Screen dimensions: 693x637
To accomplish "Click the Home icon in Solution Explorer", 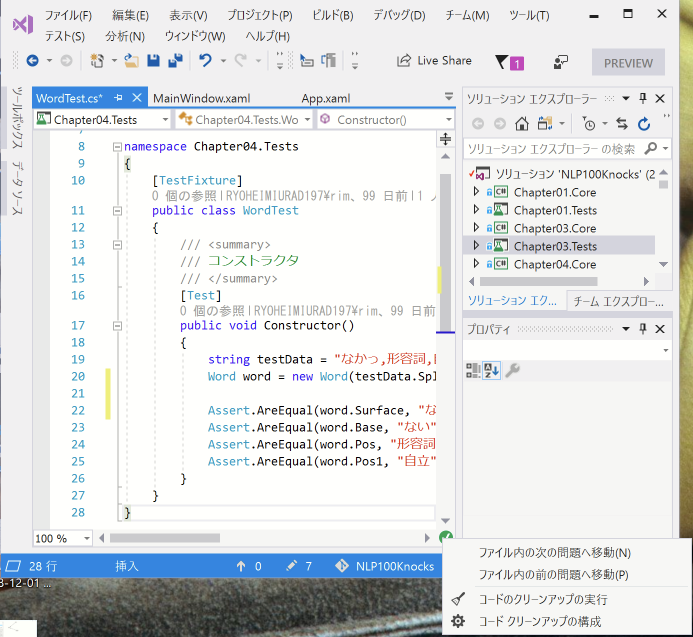I will [521, 124].
